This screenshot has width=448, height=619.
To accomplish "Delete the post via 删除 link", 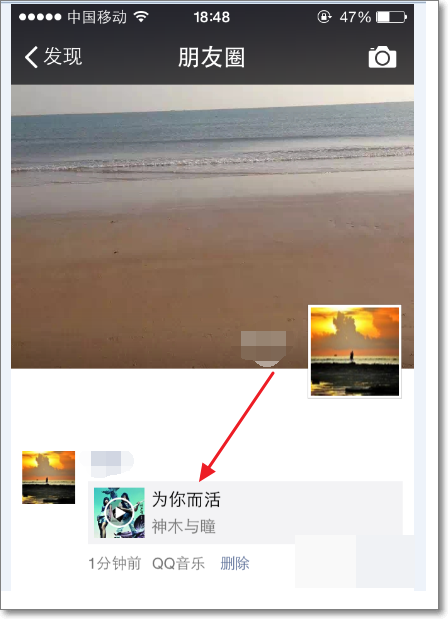I will [x=234, y=563].
